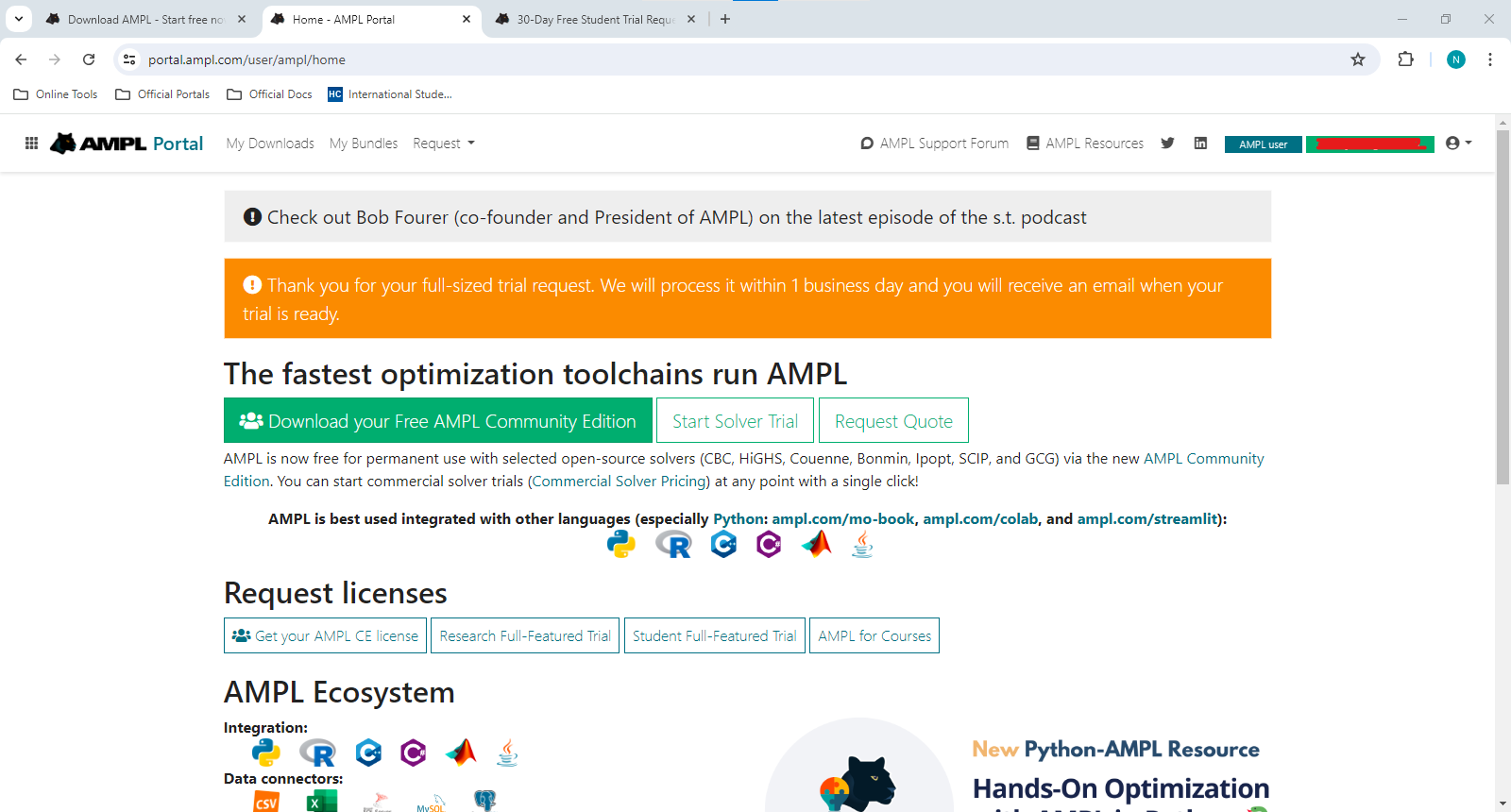1511x812 pixels.
Task: Click Get your AMPL CE license
Action: pos(325,635)
